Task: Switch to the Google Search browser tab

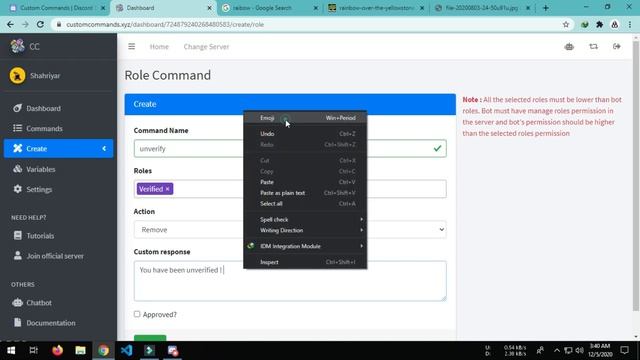Action: point(269,8)
